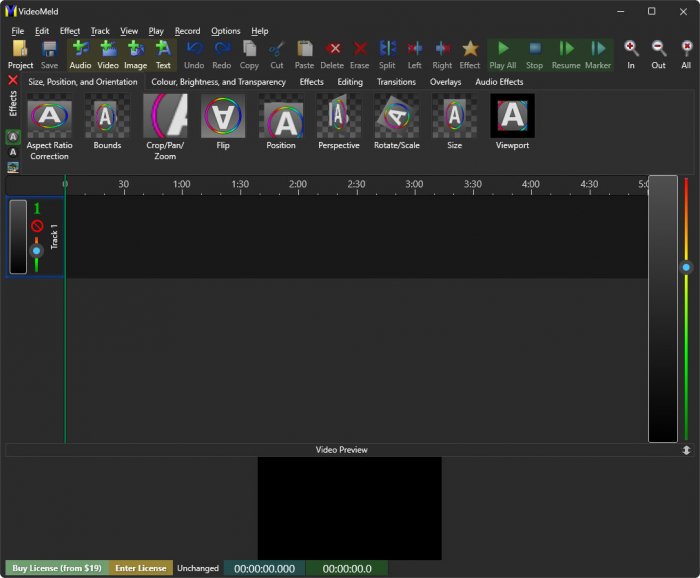Pick the Rotate/Scale effect
The width and height of the screenshot is (700, 578).
coord(397,122)
